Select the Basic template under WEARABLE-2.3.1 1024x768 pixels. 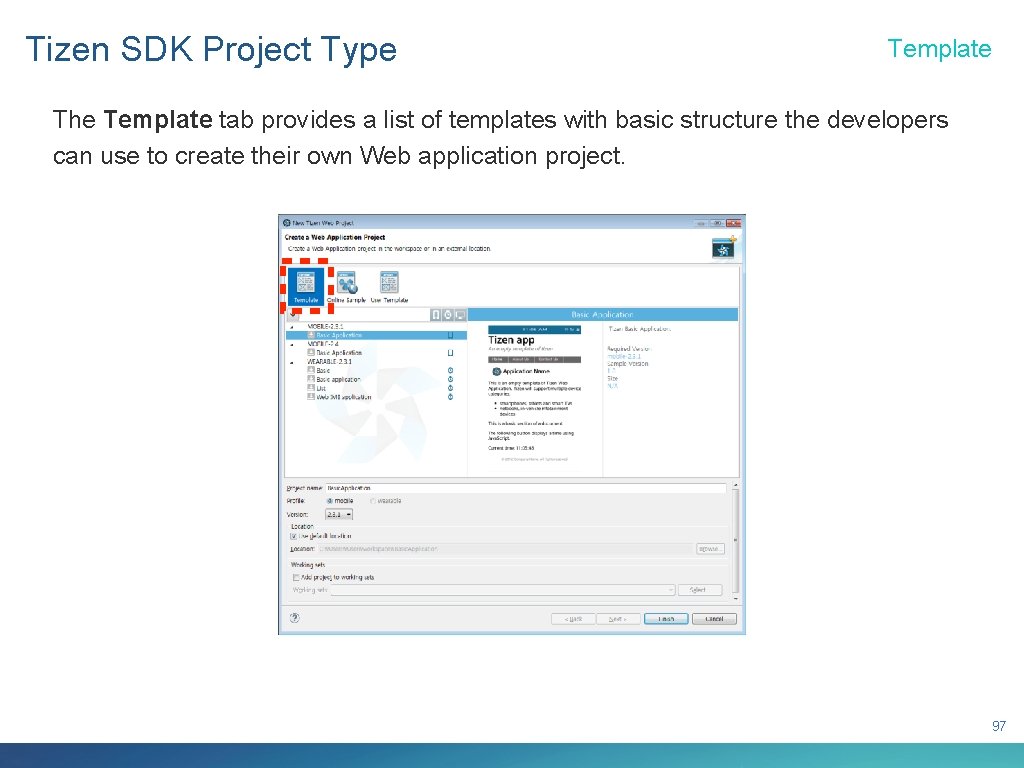(323, 370)
